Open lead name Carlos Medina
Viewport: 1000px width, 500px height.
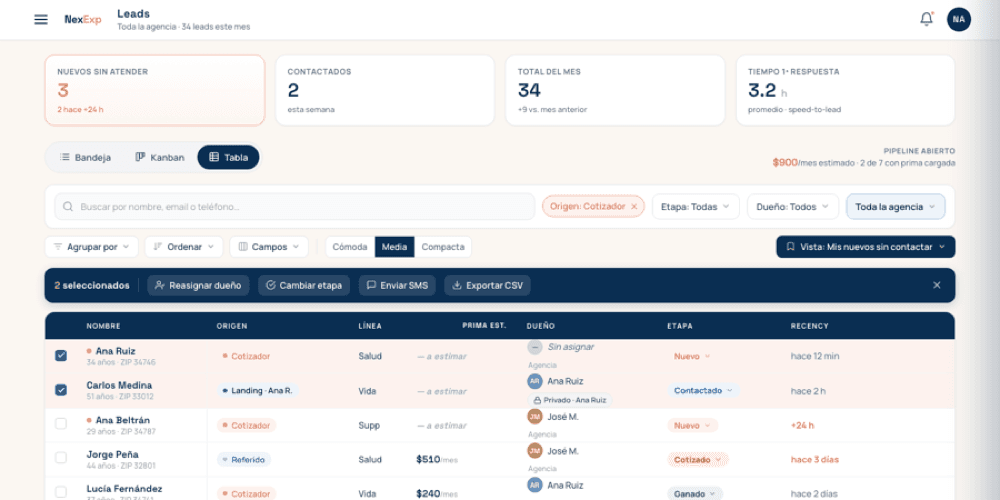coord(119,385)
